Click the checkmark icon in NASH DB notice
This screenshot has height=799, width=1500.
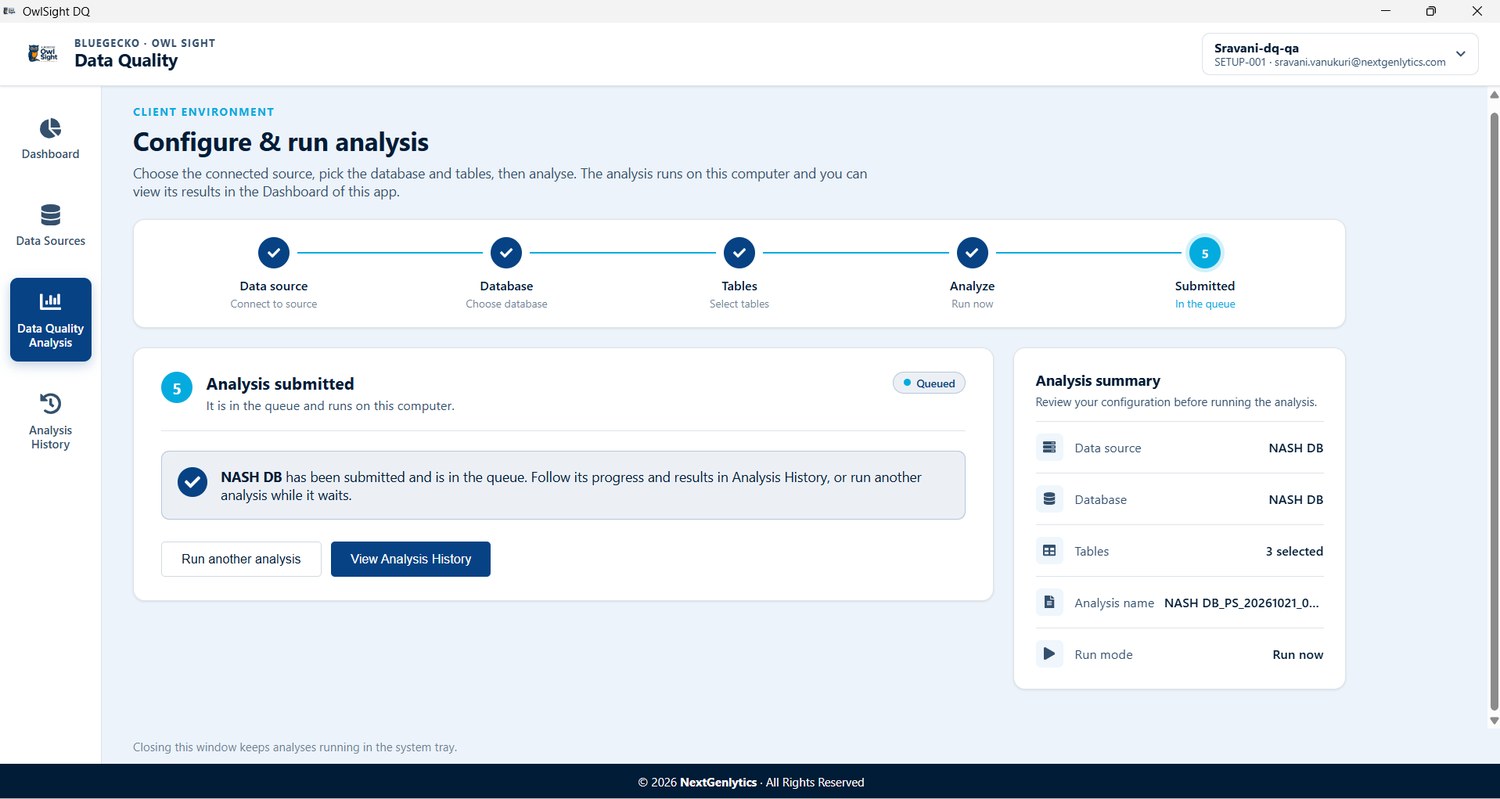(x=192, y=482)
